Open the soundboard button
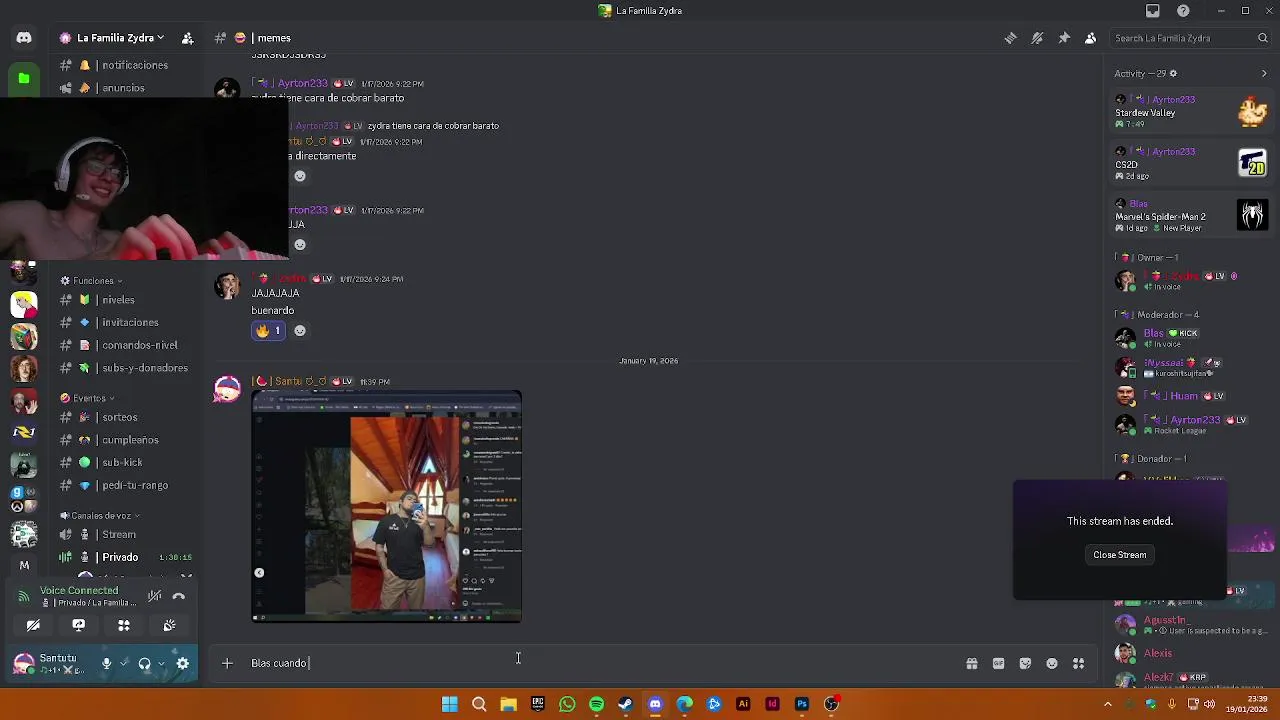This screenshot has height=720, width=1280. (169, 625)
